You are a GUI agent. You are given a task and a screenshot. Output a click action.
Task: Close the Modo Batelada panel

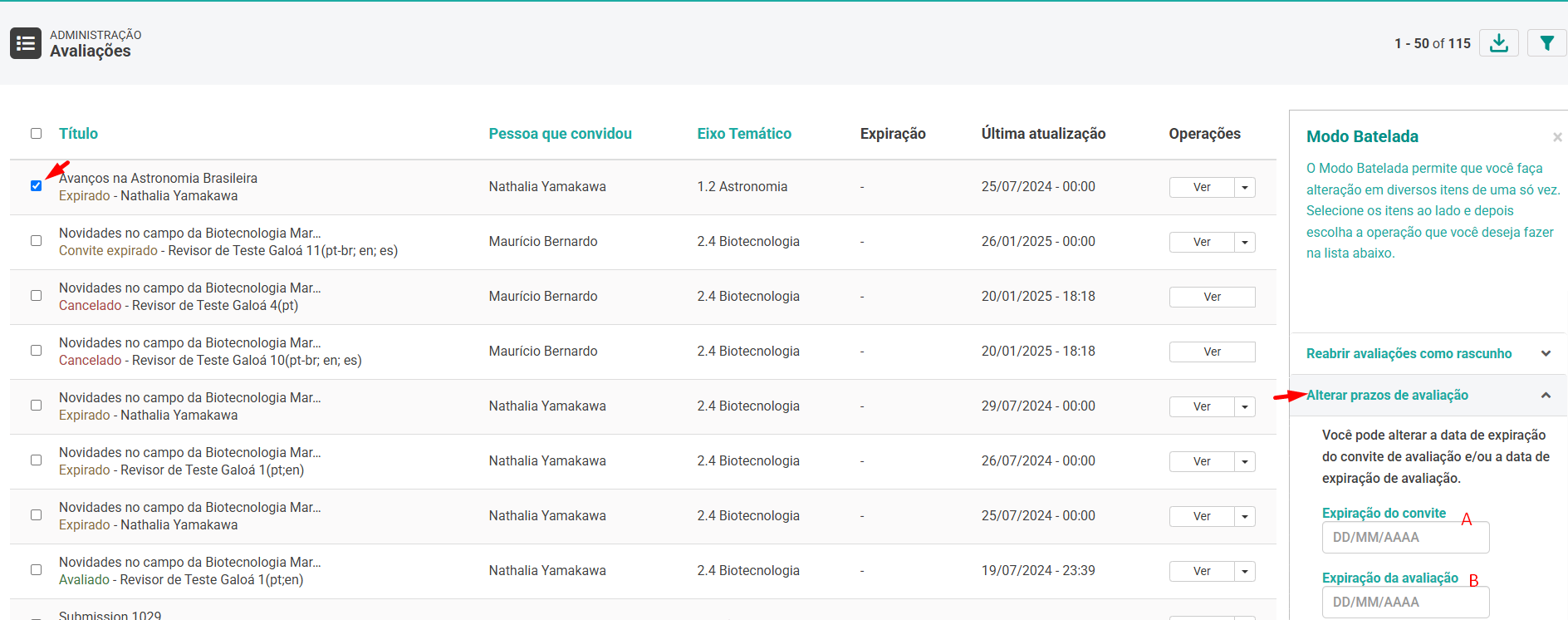tap(1557, 137)
